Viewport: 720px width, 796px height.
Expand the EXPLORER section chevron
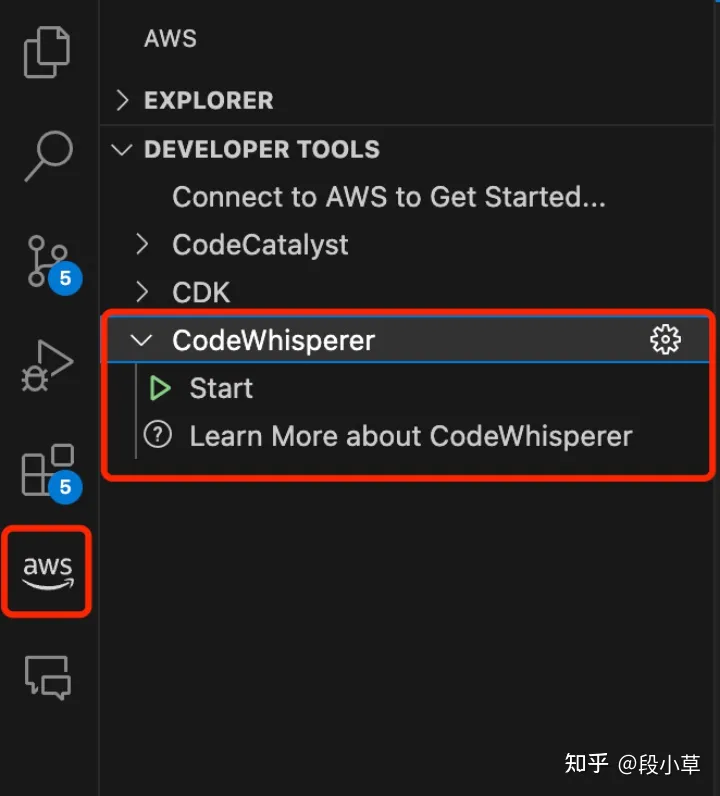[x=122, y=100]
